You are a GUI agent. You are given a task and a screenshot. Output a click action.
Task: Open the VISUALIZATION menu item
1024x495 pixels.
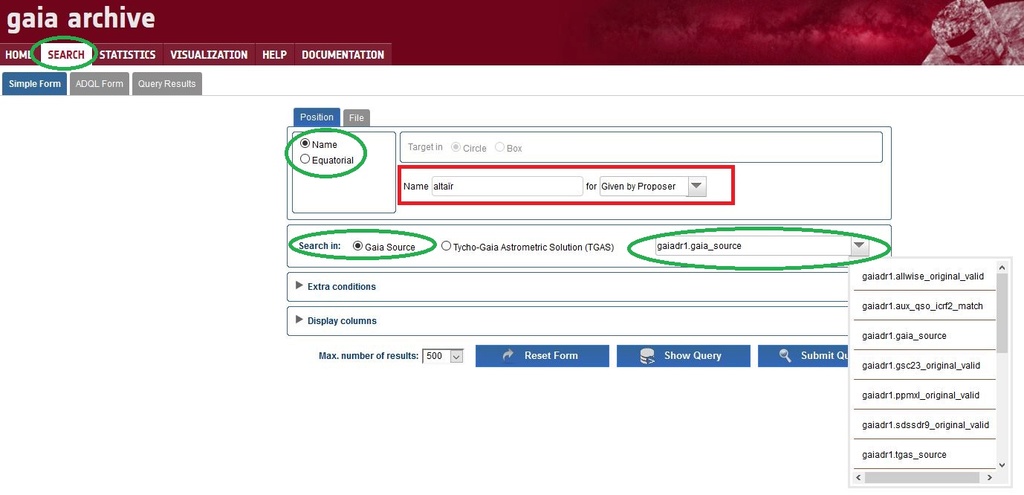209,55
